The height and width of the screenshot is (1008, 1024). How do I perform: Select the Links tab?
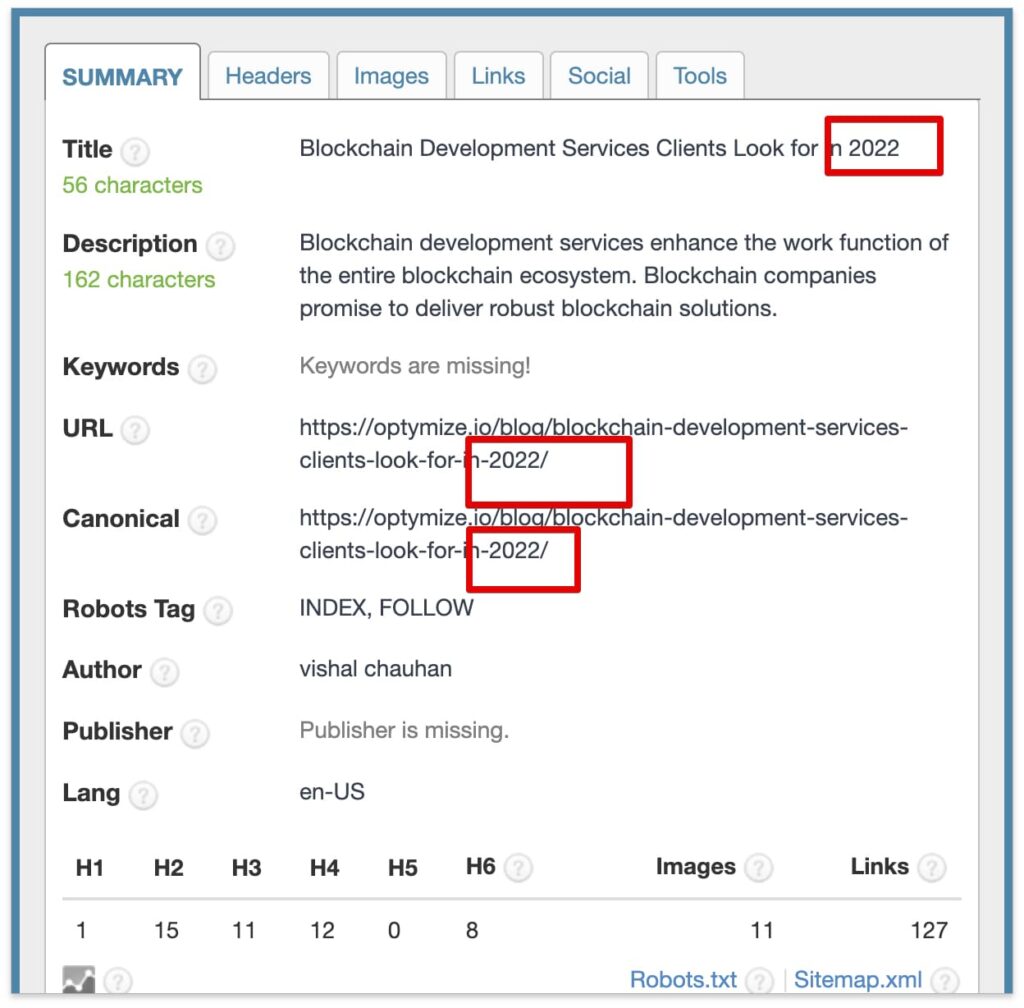click(x=498, y=77)
